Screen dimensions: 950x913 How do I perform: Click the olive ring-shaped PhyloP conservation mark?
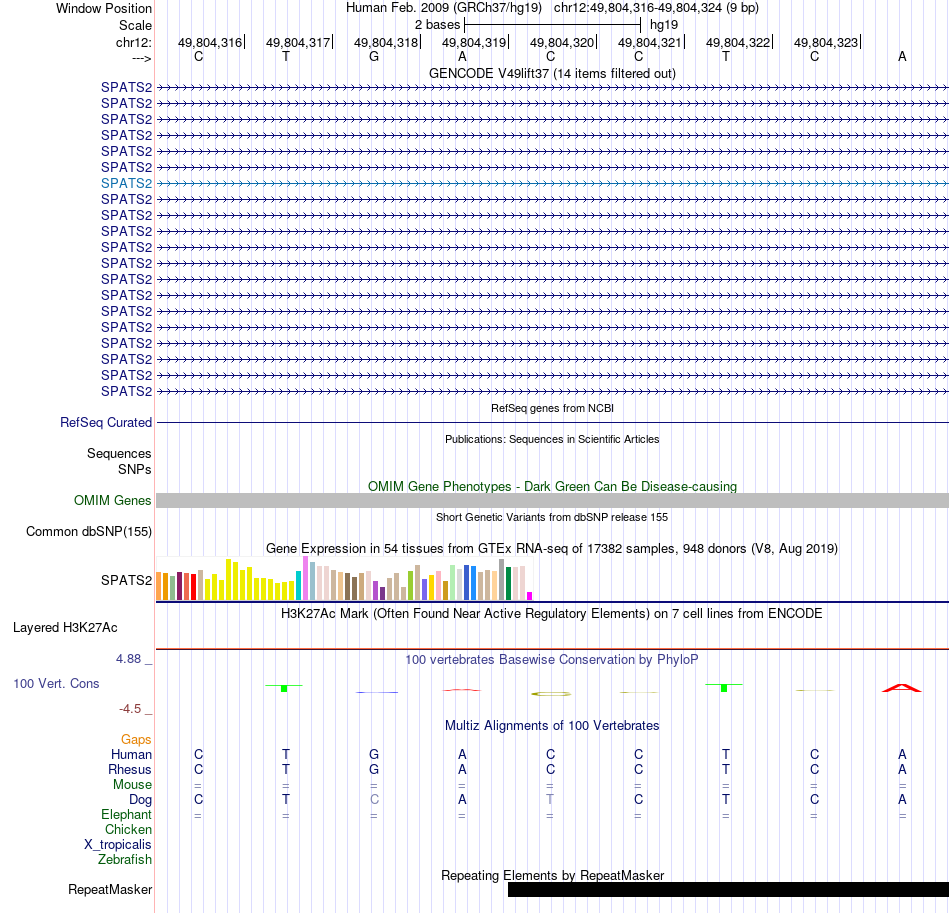coord(551,694)
